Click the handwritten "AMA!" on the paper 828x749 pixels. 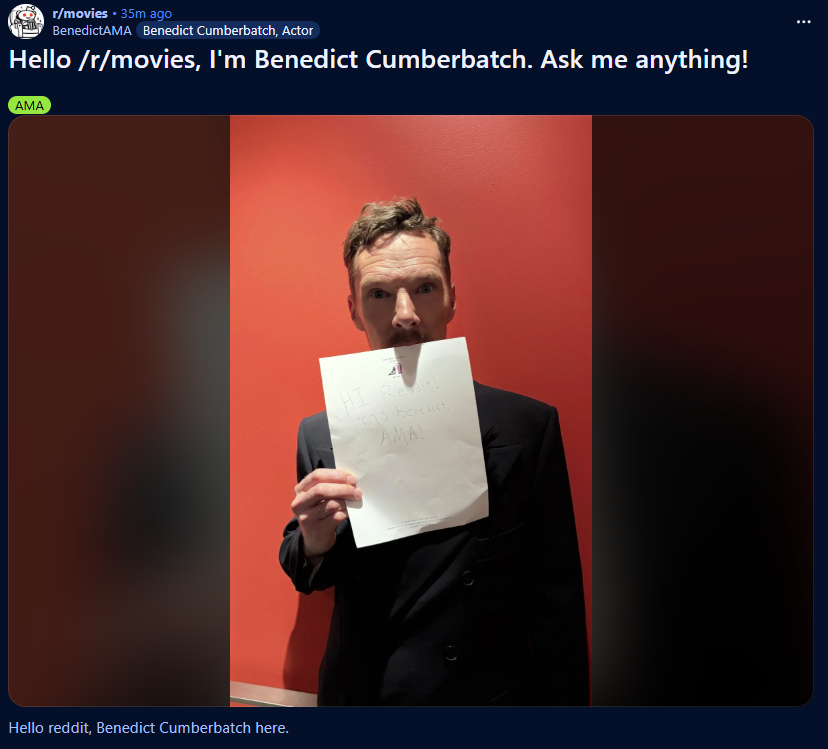tap(402, 436)
